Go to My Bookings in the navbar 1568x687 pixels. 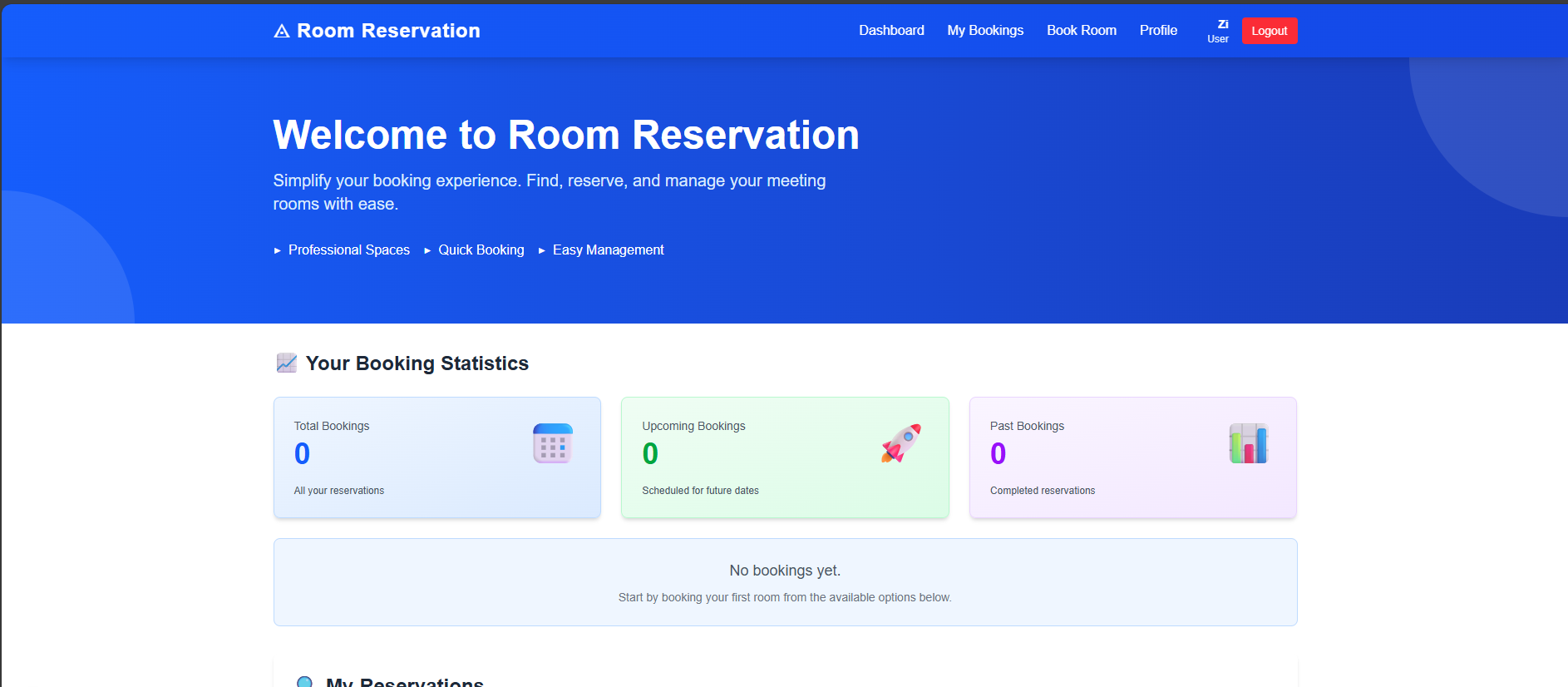pyautogui.click(x=985, y=31)
